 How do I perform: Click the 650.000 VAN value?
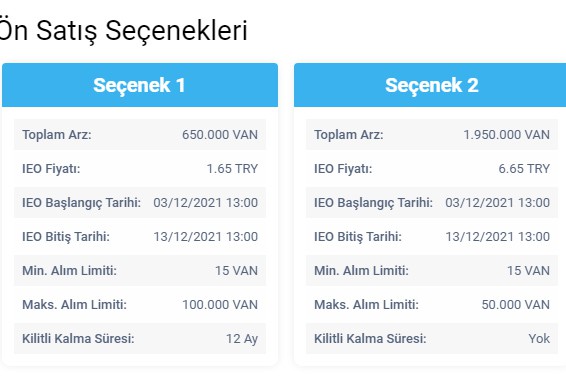(x=220, y=135)
